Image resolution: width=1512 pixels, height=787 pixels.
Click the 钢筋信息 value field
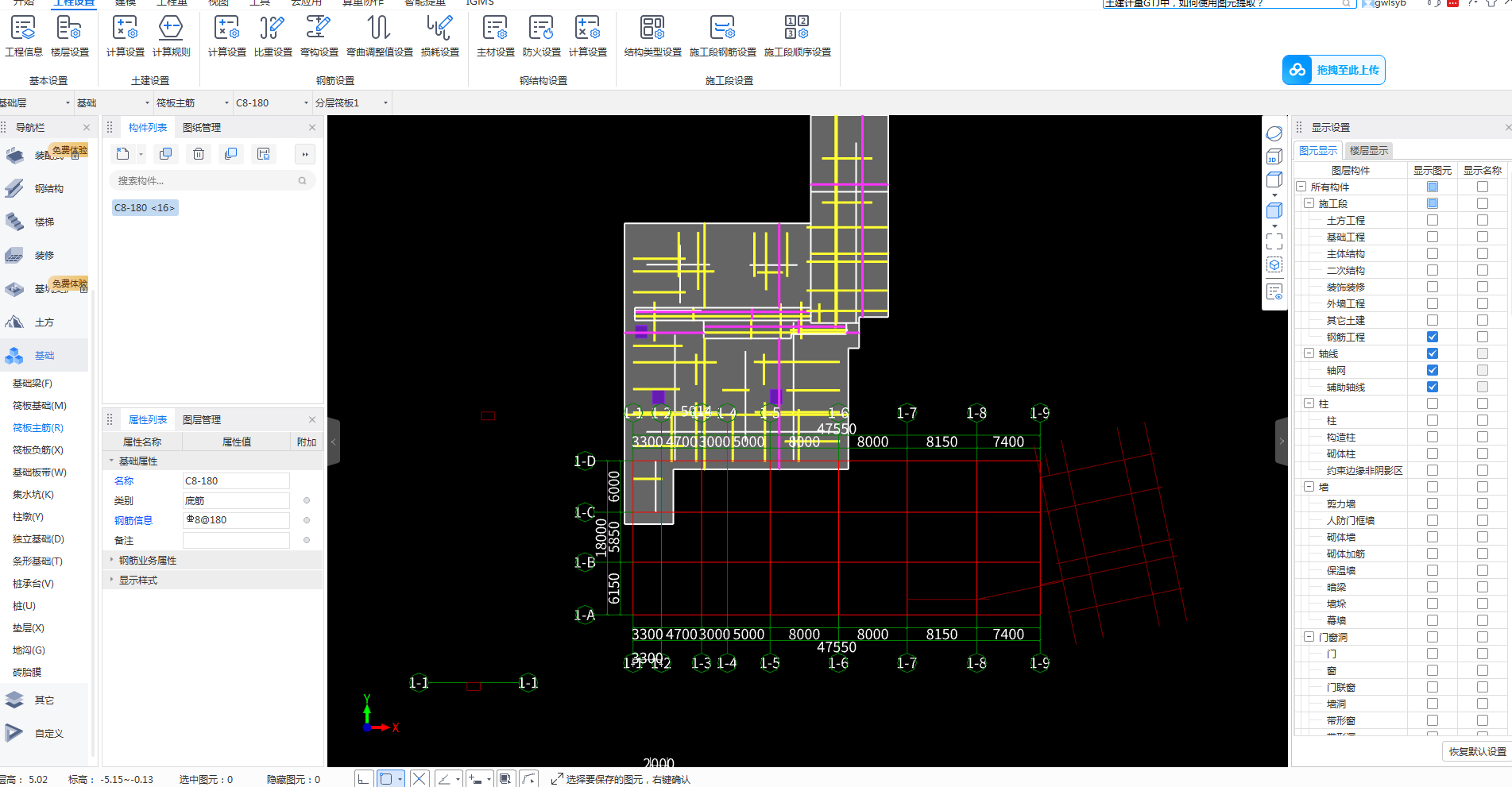pyautogui.click(x=236, y=520)
